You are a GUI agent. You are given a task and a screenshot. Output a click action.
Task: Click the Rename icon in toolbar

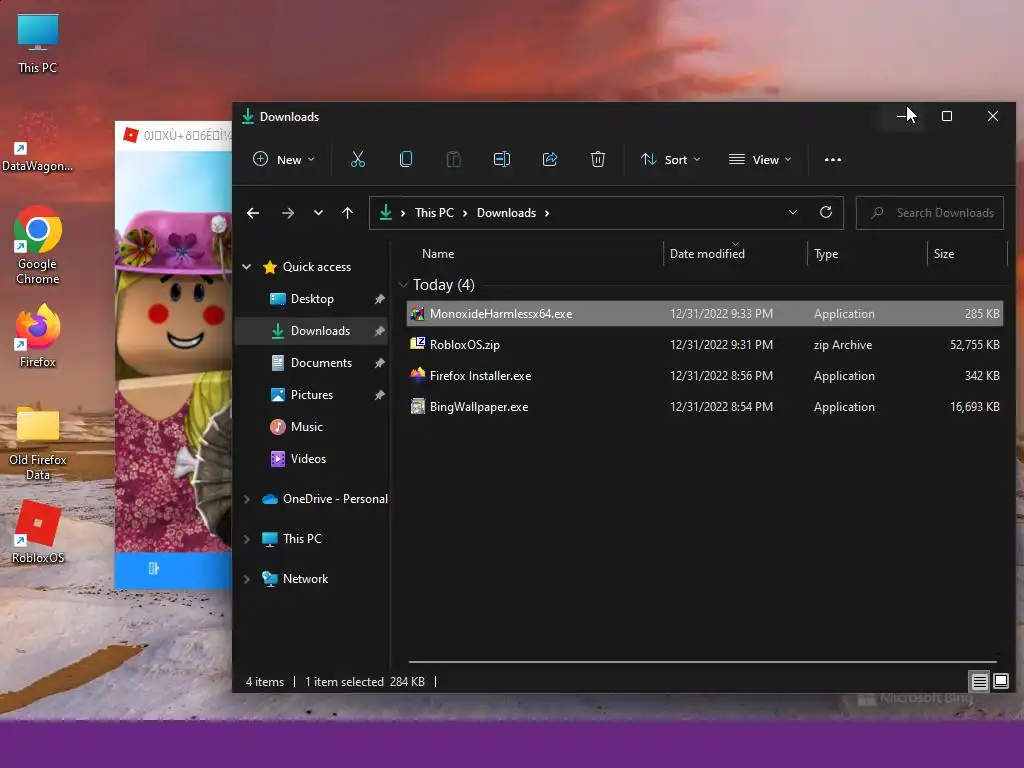coord(502,159)
